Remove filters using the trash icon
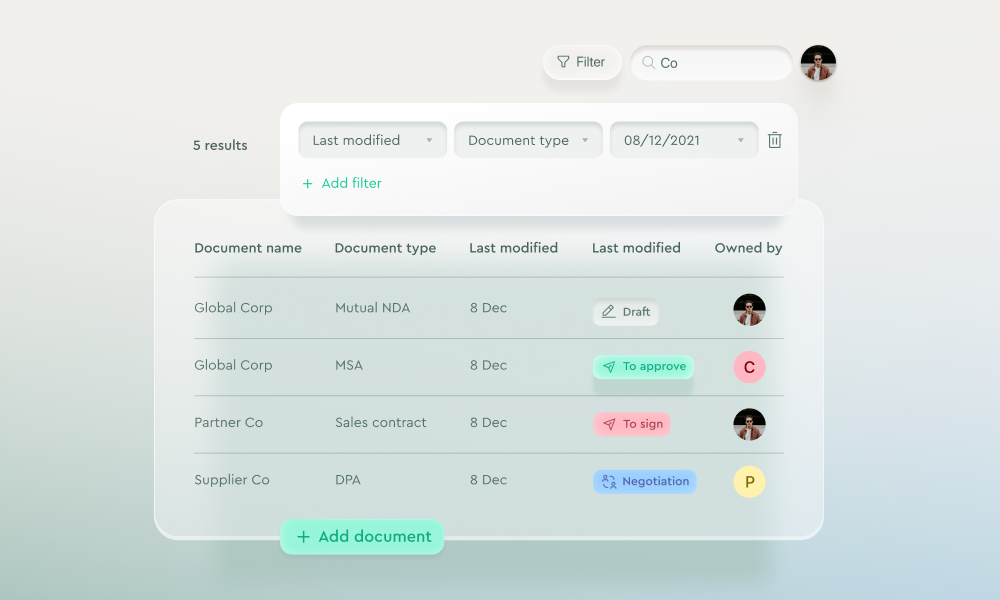The width and height of the screenshot is (1000, 600). tap(774, 140)
